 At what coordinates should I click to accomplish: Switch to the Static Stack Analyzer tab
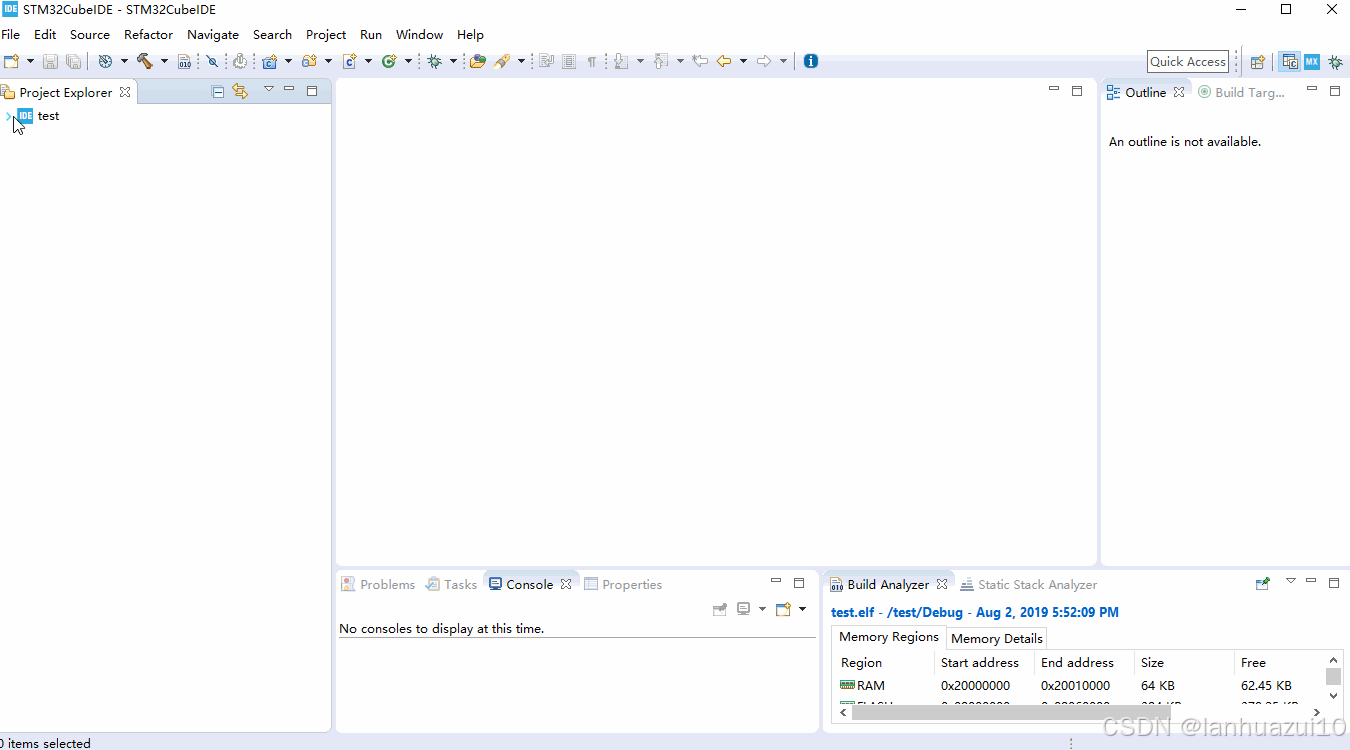click(x=1028, y=584)
